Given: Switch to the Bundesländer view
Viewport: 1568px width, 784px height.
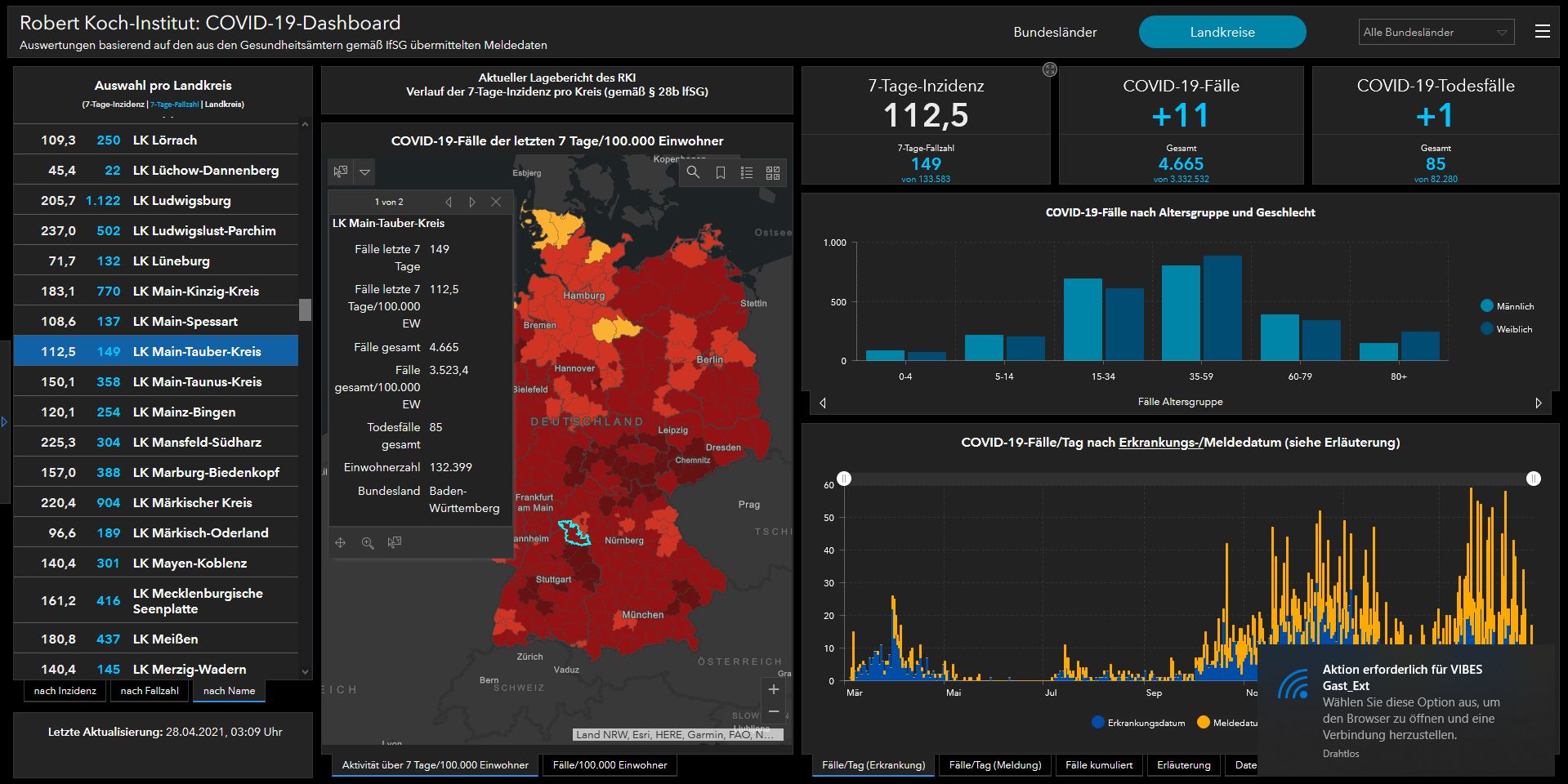Looking at the screenshot, I should (x=1055, y=33).
